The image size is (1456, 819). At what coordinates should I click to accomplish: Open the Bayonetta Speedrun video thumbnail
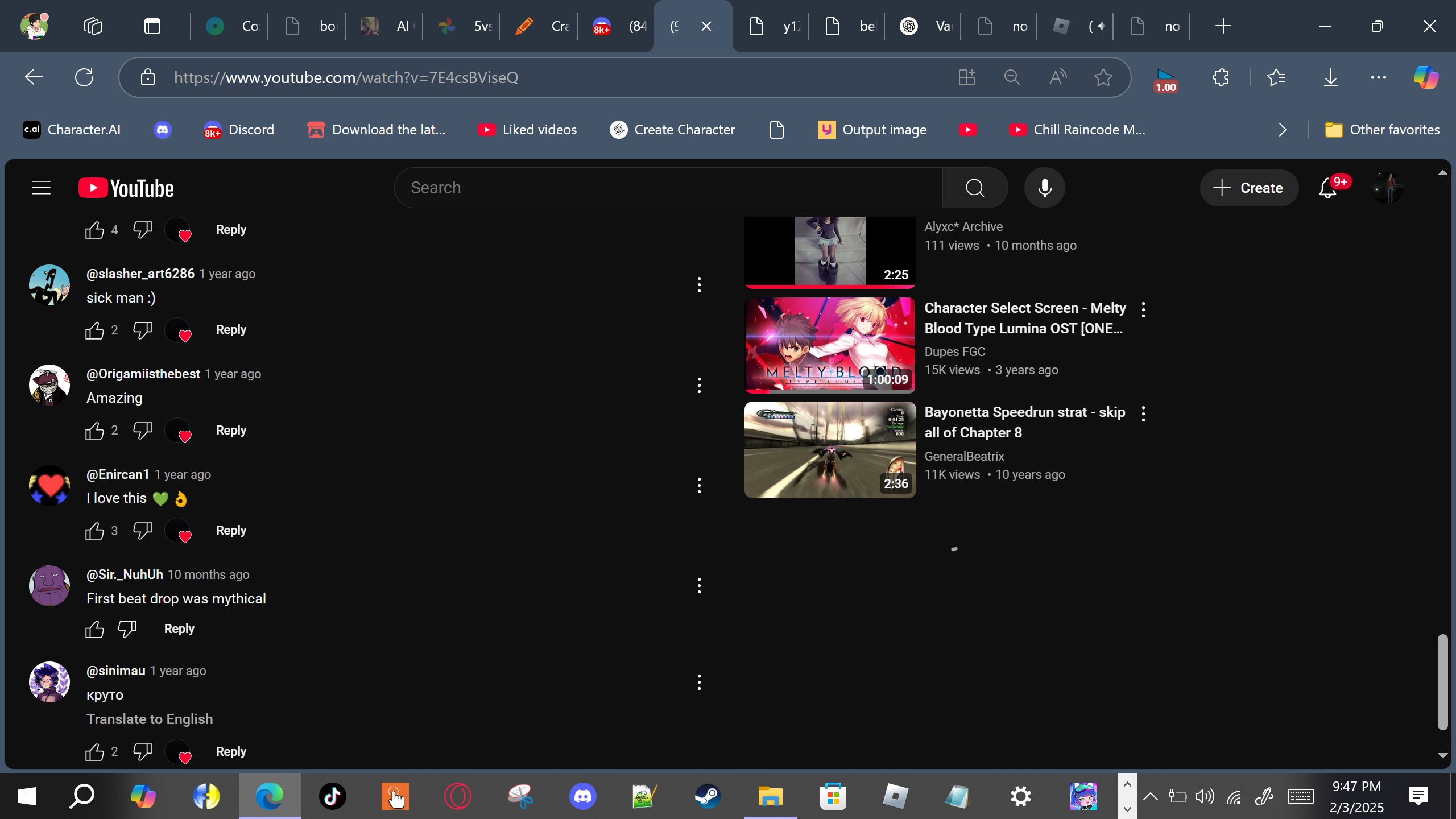click(x=830, y=450)
